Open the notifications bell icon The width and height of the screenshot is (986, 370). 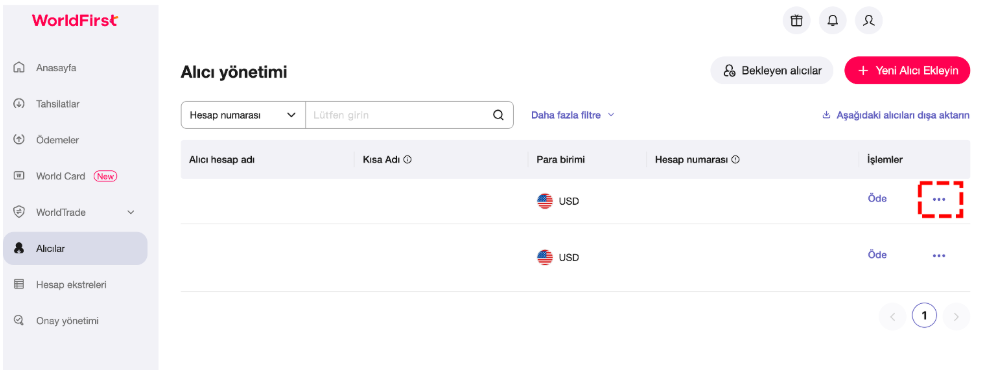click(x=833, y=21)
